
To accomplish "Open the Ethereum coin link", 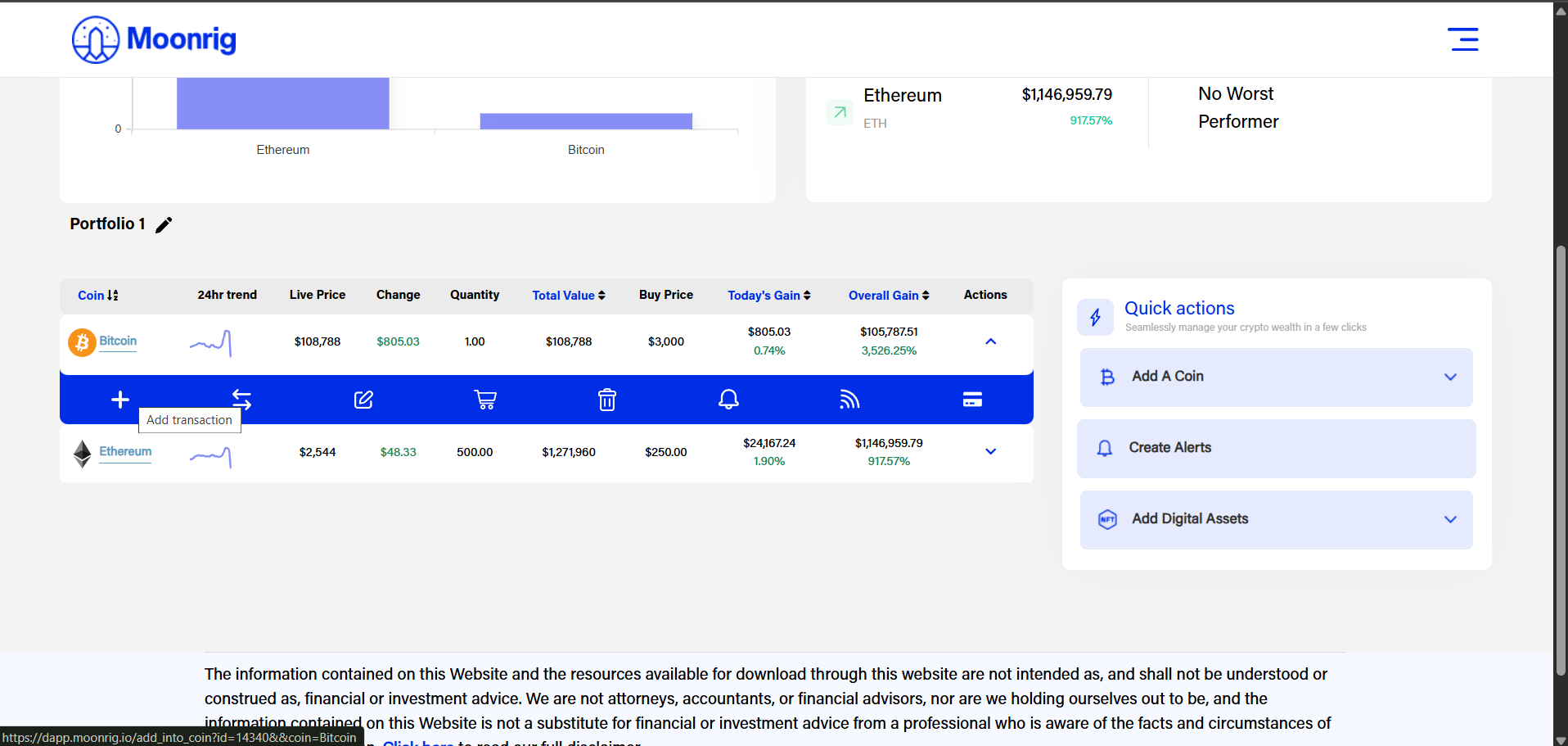I will click(x=125, y=451).
